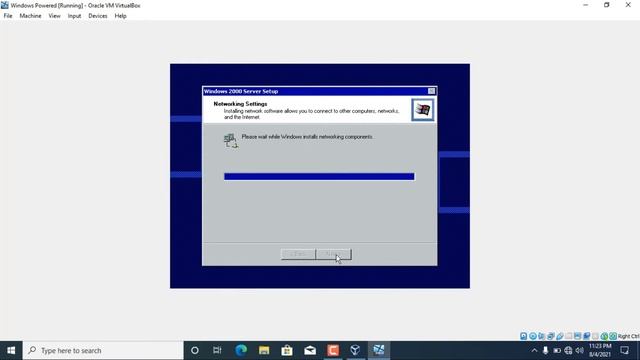Open the orange Camtasia taskbar icon
The height and width of the screenshot is (360, 640).
pyautogui.click(x=333, y=350)
